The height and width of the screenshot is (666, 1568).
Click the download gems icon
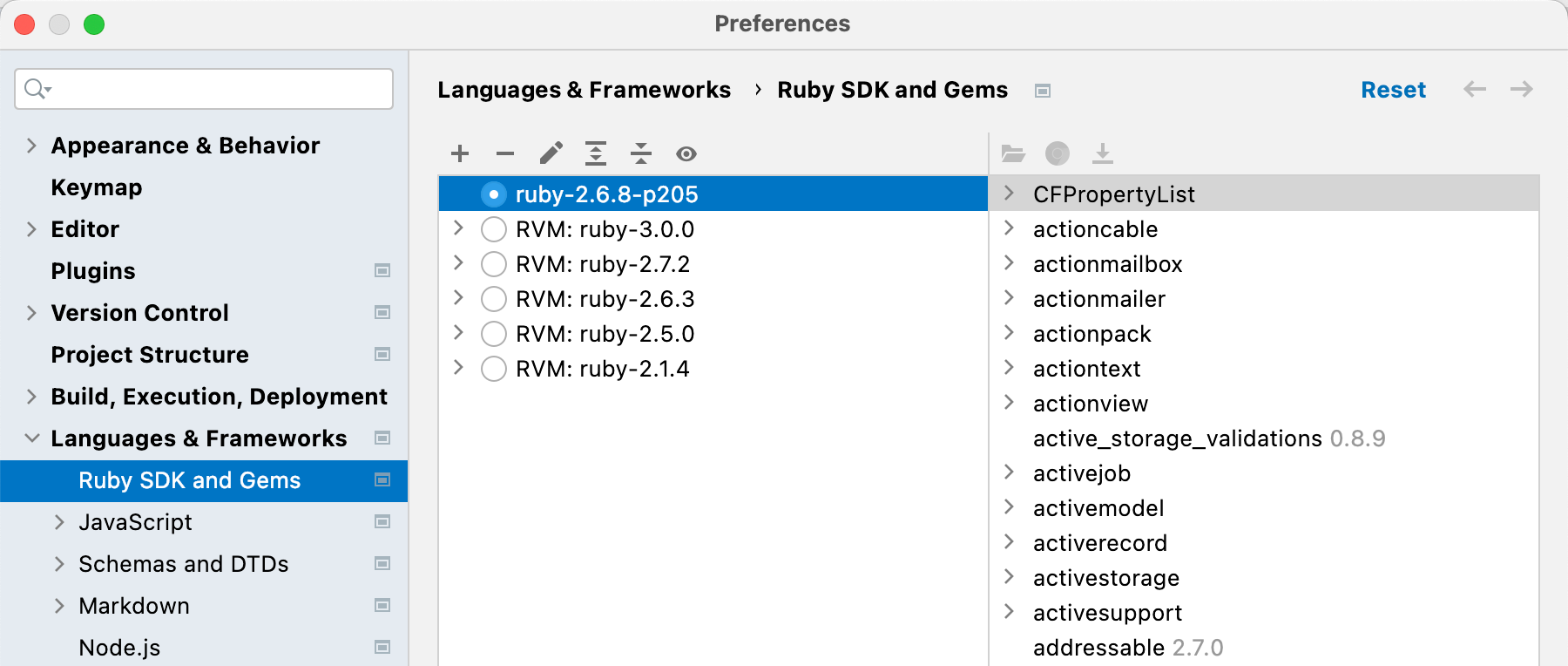click(x=1103, y=154)
